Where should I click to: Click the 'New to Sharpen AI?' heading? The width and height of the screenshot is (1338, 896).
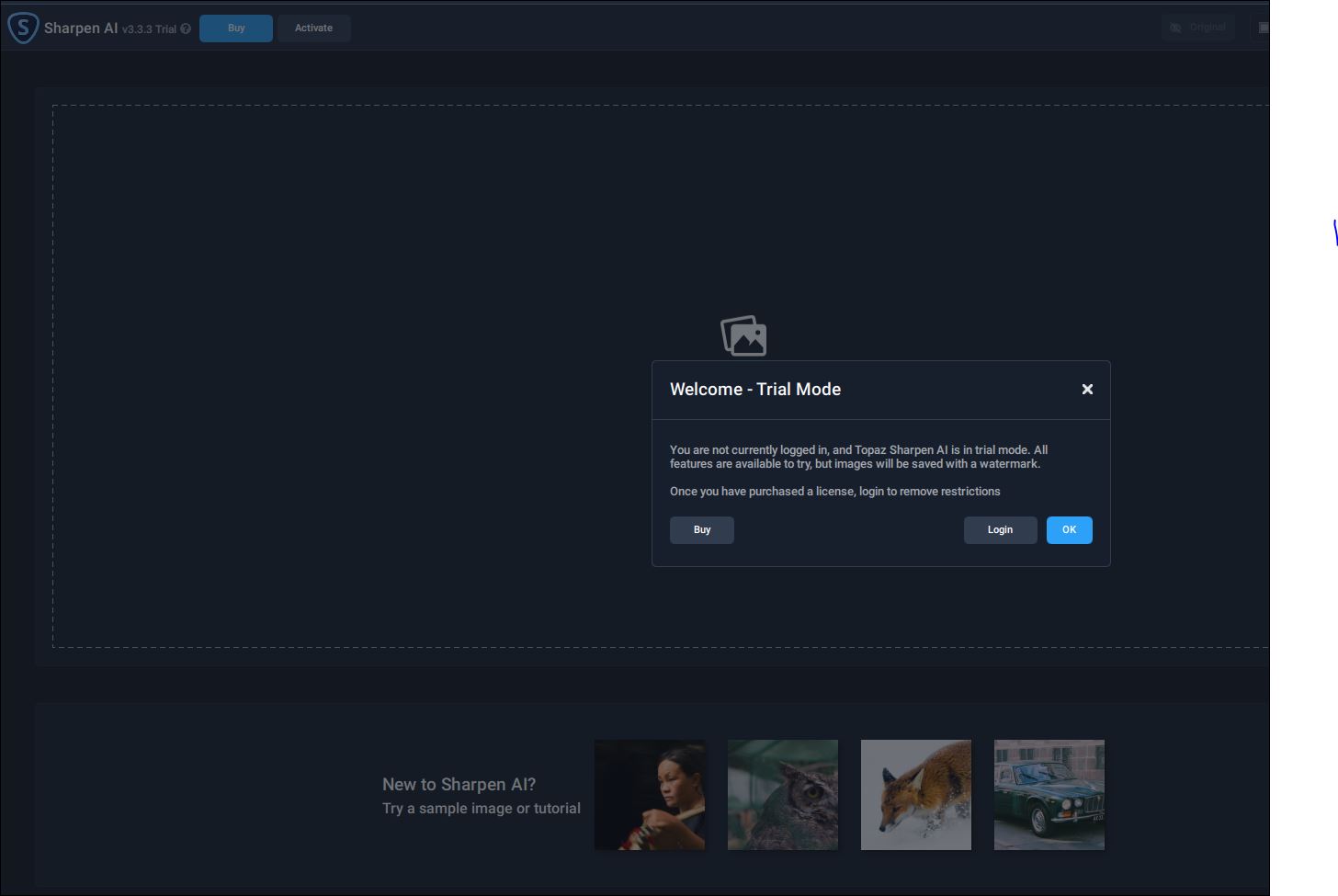[x=459, y=784]
